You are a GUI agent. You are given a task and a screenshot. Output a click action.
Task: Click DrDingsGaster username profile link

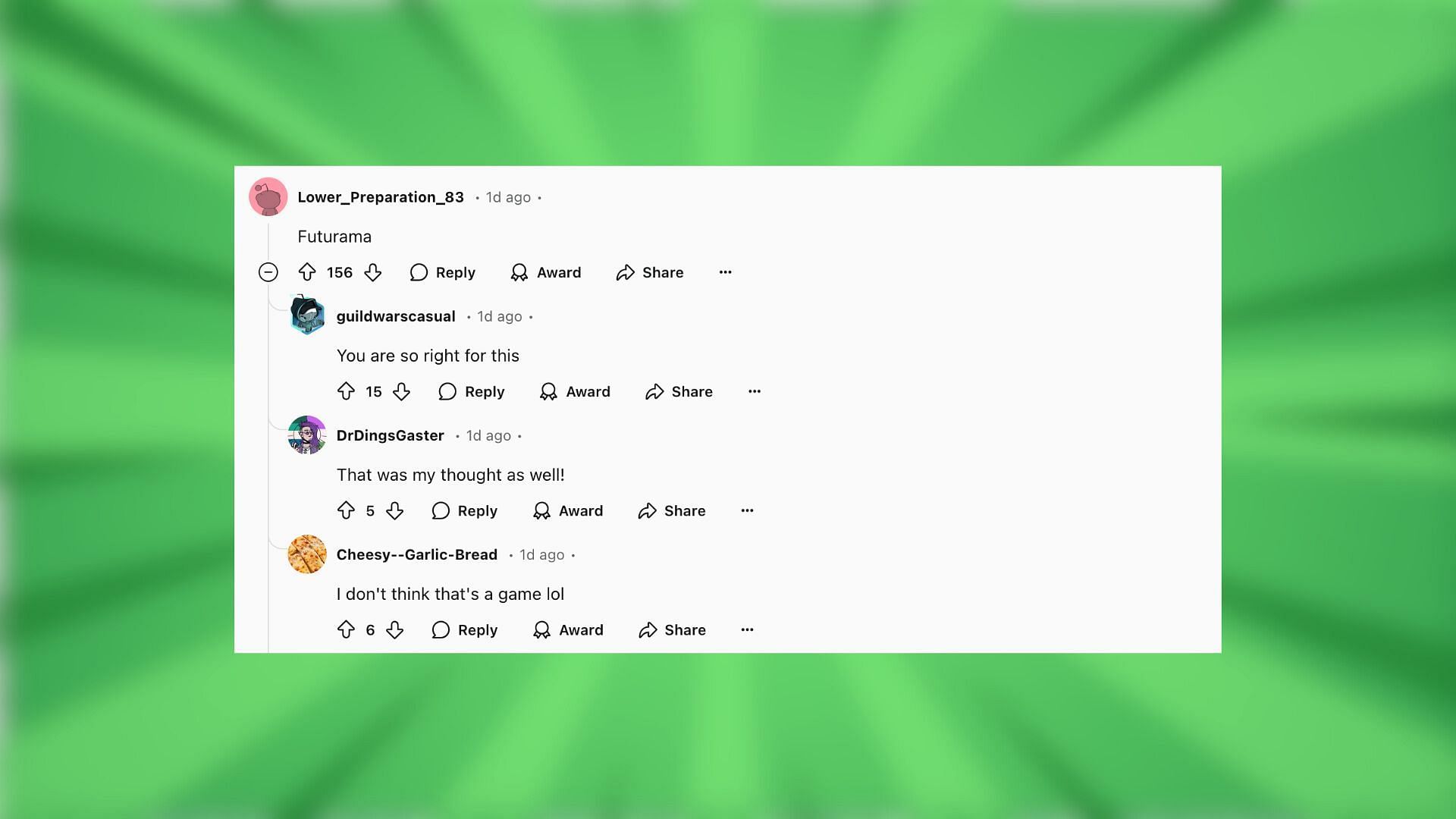coord(390,435)
